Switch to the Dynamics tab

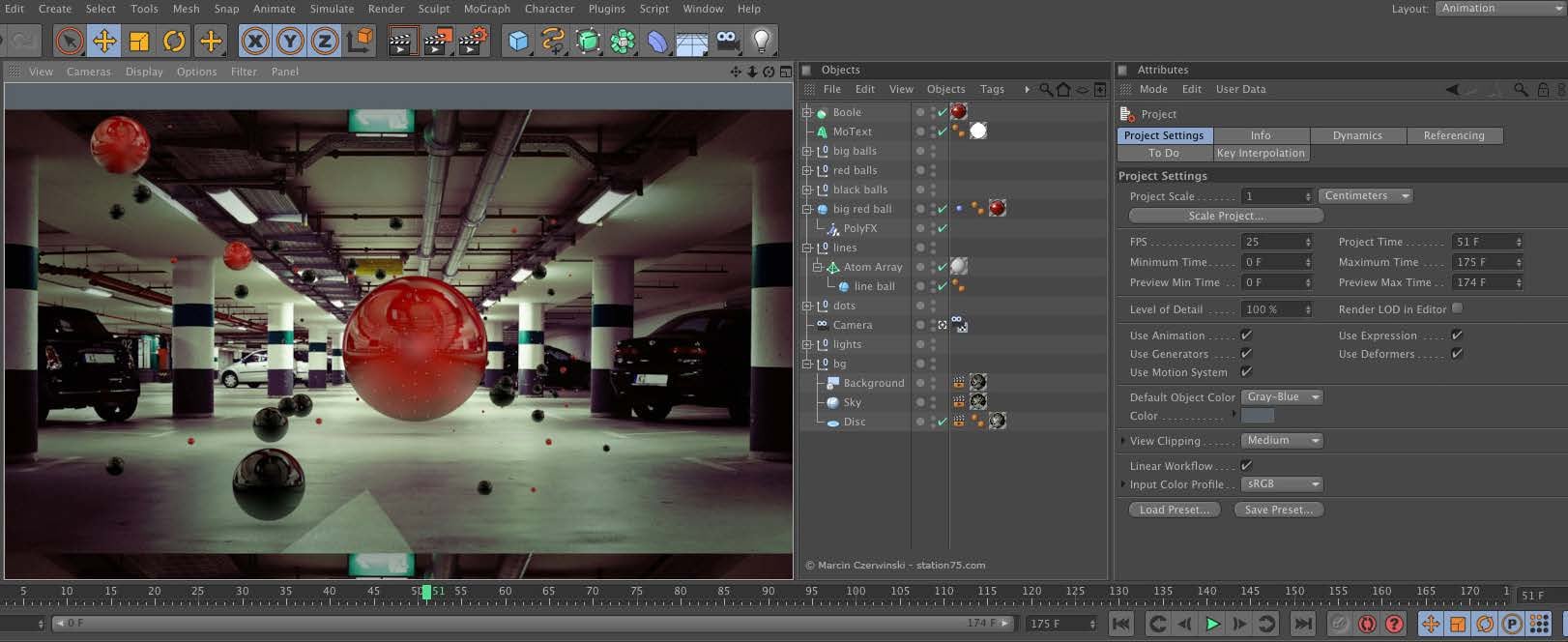pyautogui.click(x=1357, y=135)
